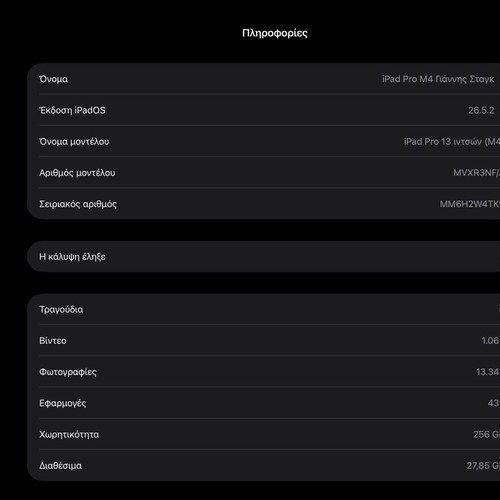Open the Όνομα device name row
500x500 pixels.
coord(263,79)
